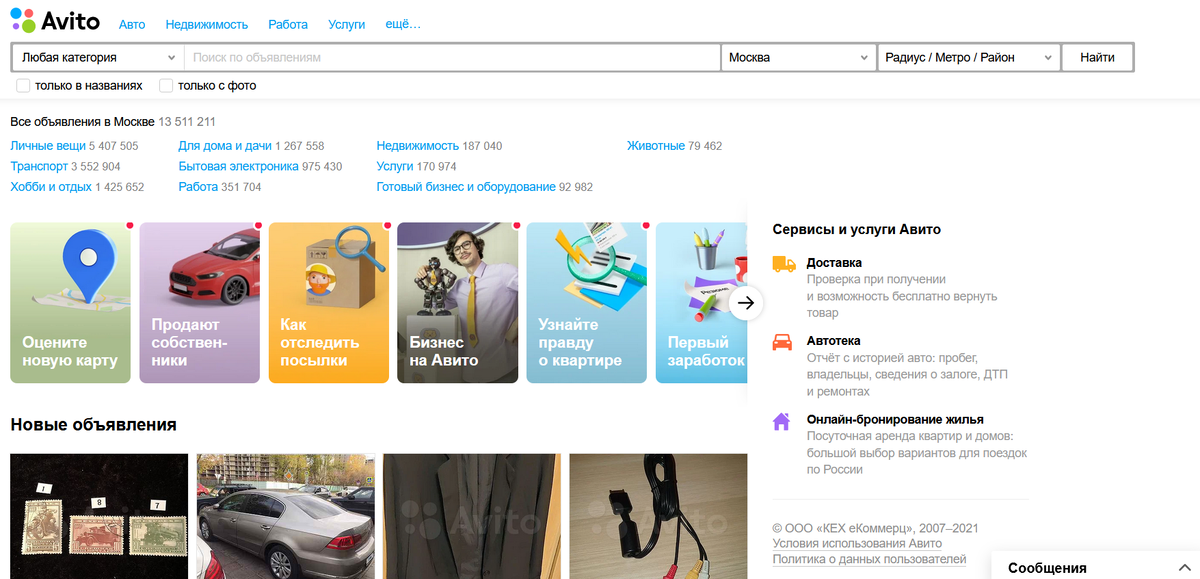The width and height of the screenshot is (1200, 579).
Task: Open the 'Для дома и дачи' link
Action: (x=225, y=146)
